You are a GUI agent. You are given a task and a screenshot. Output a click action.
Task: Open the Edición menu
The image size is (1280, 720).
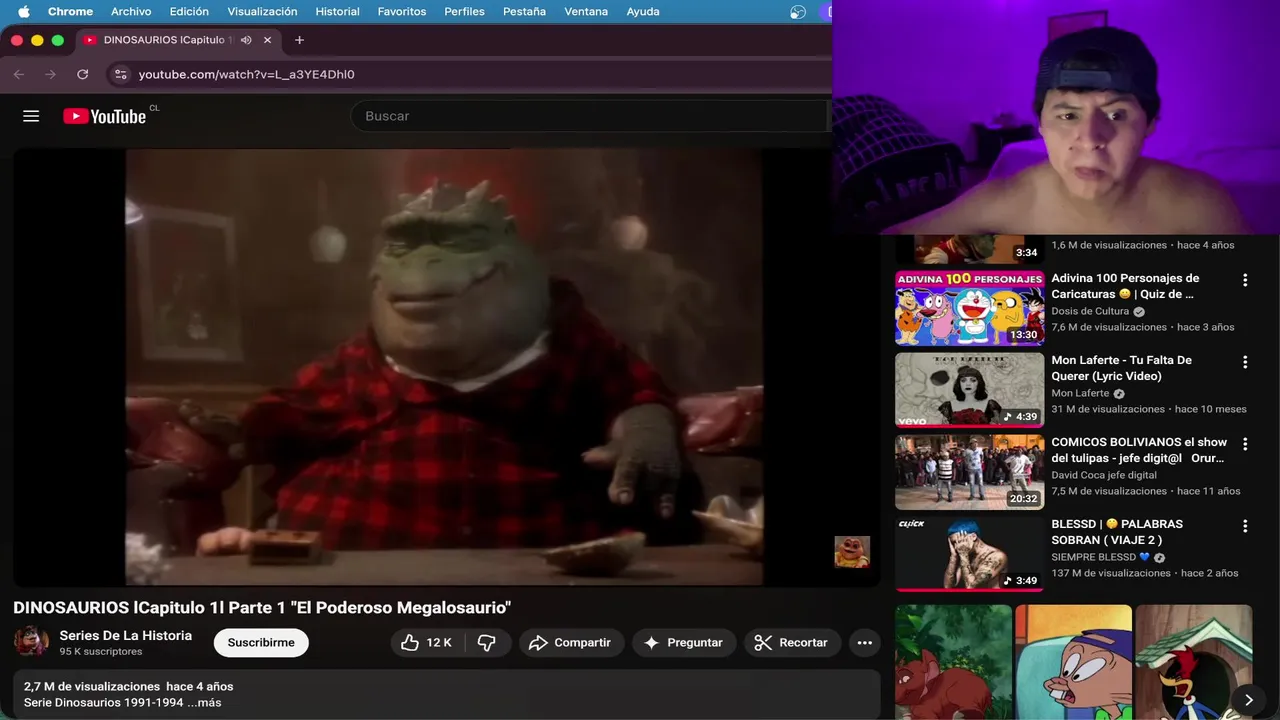pyautogui.click(x=189, y=12)
